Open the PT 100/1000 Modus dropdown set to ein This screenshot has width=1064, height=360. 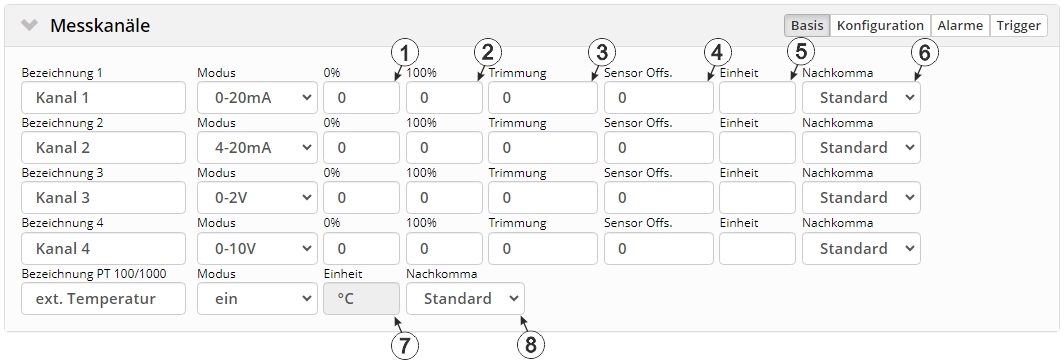pos(257,298)
